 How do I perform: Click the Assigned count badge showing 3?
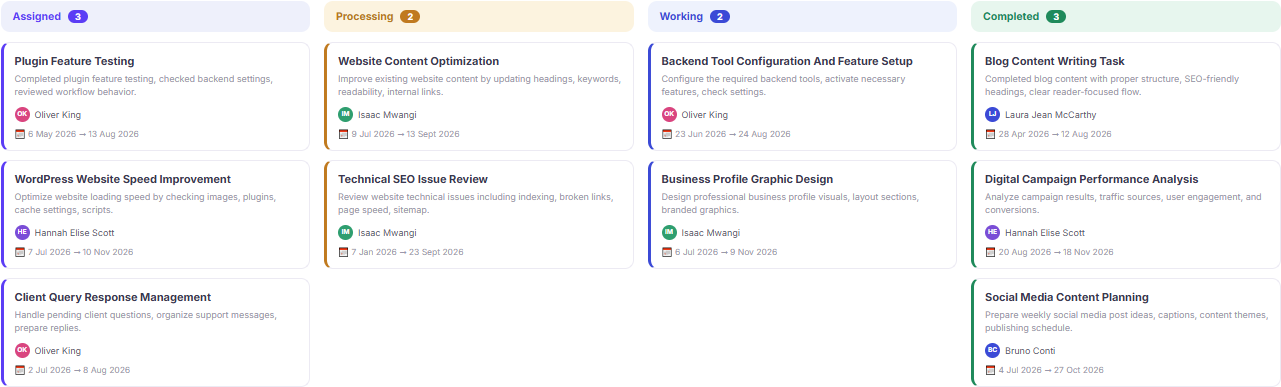pyautogui.click(x=78, y=17)
